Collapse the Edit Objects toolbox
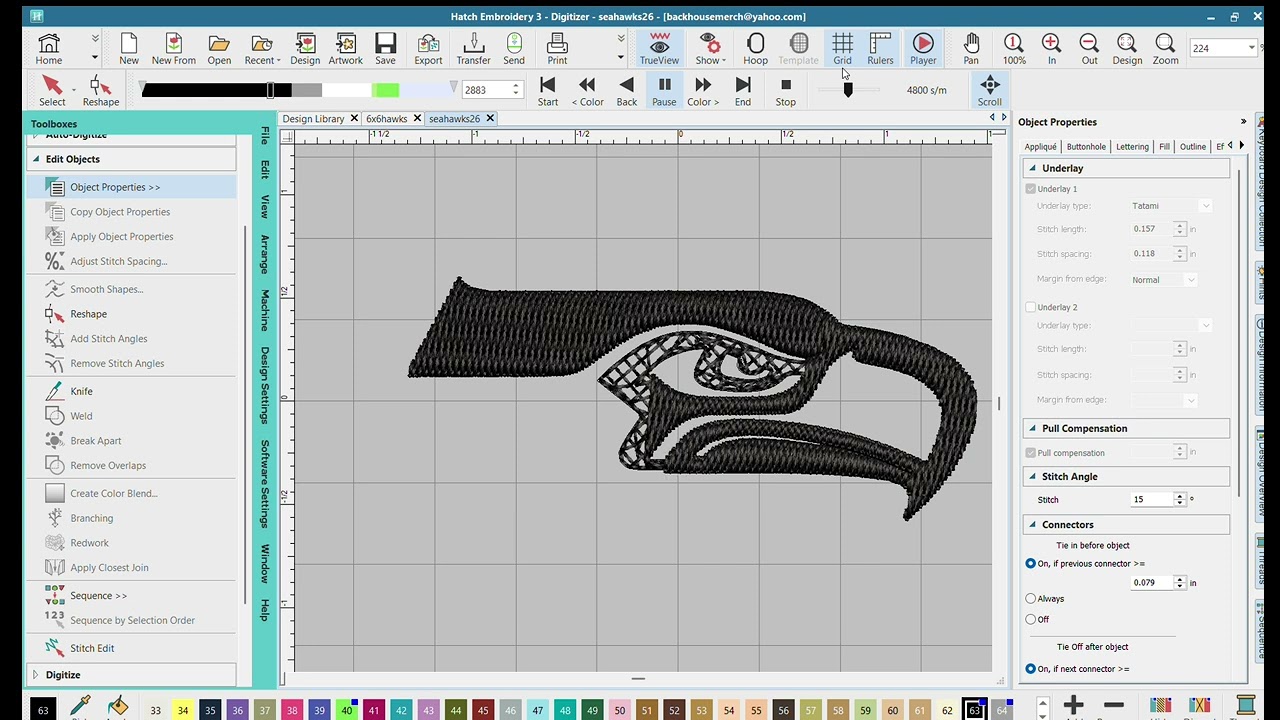 [x=36, y=159]
